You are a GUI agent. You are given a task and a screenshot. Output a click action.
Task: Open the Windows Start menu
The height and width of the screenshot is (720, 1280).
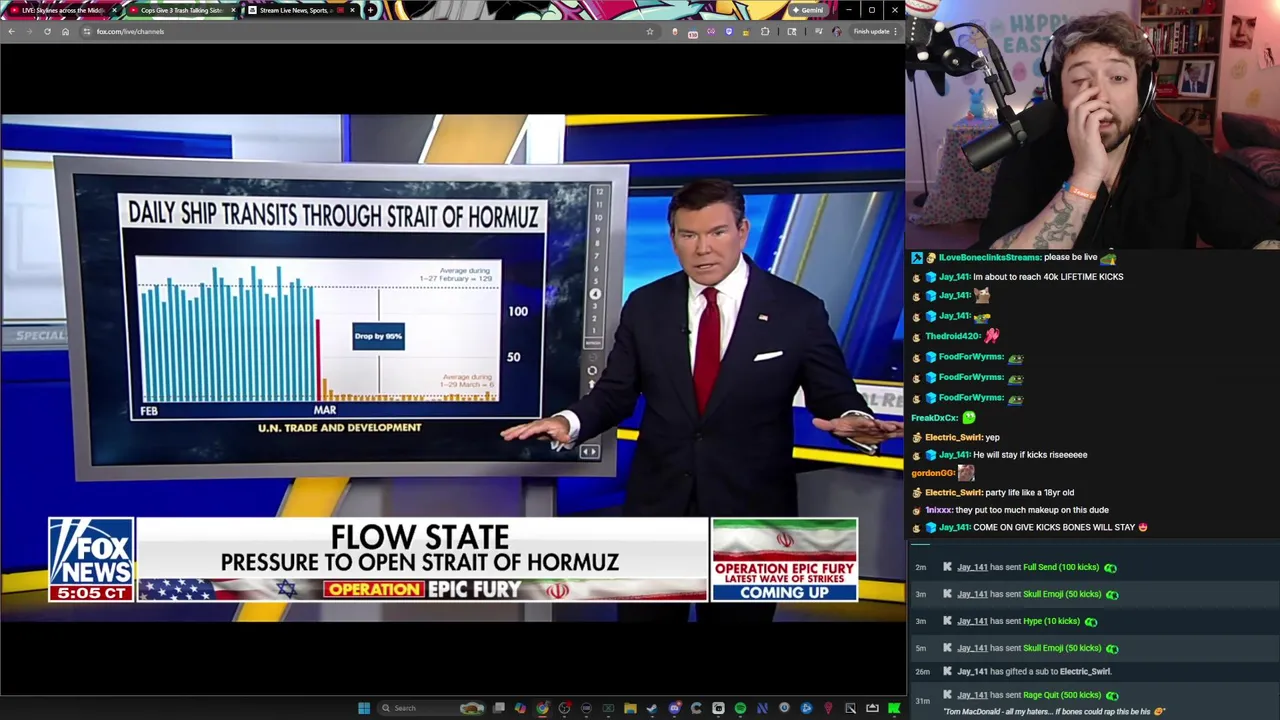(364, 708)
